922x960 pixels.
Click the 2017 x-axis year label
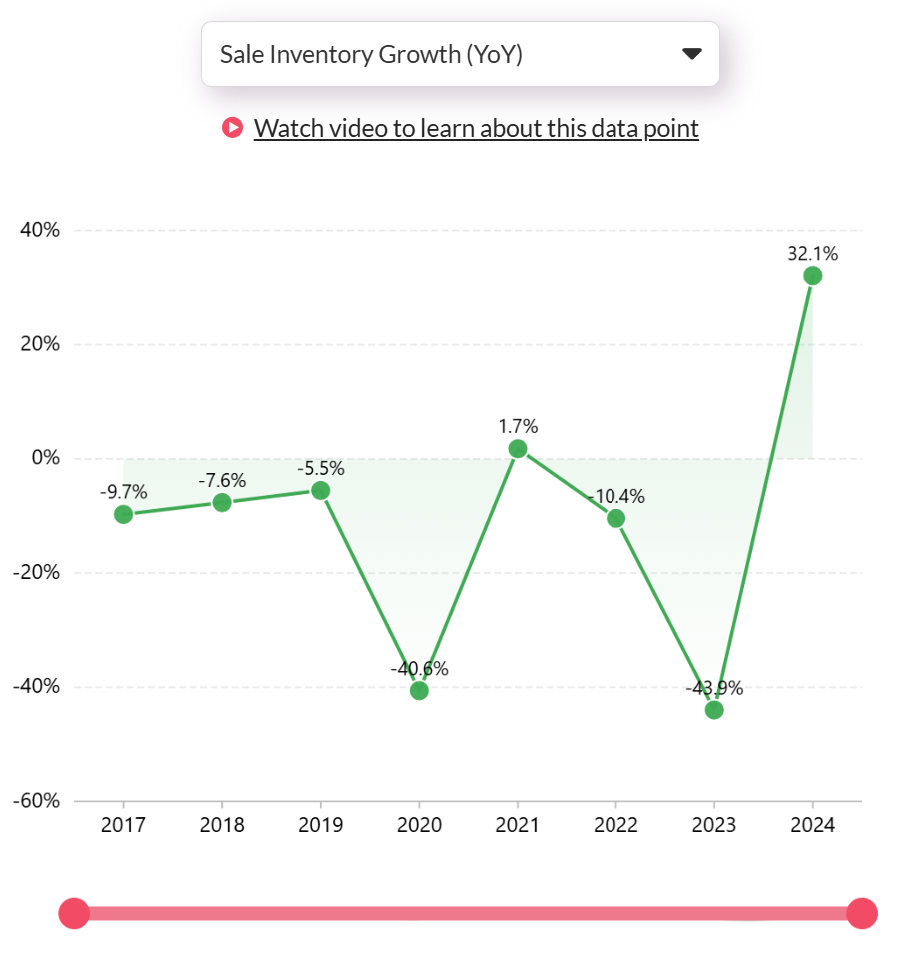coord(124,826)
